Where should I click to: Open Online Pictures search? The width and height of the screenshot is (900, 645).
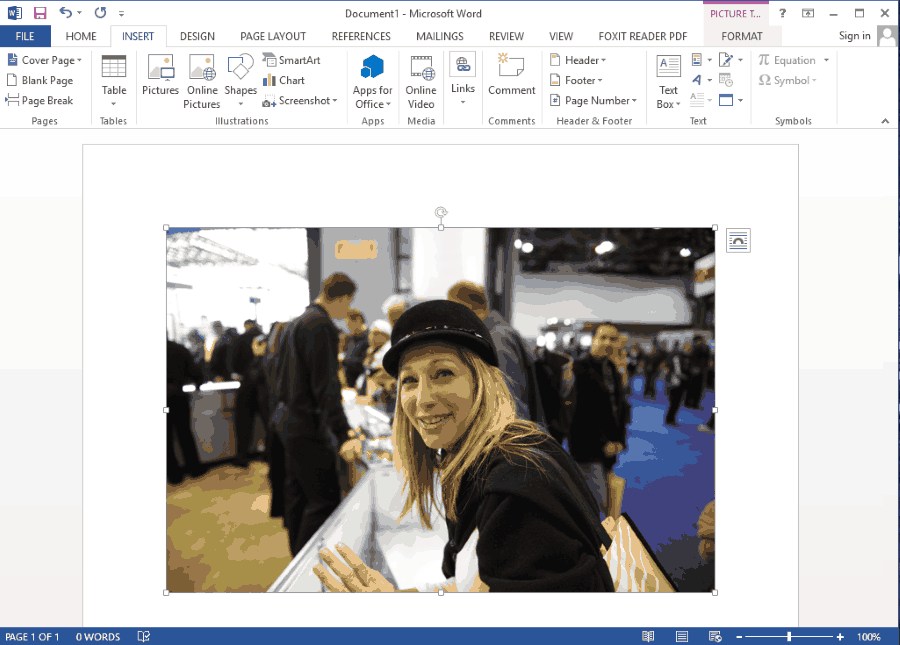202,81
